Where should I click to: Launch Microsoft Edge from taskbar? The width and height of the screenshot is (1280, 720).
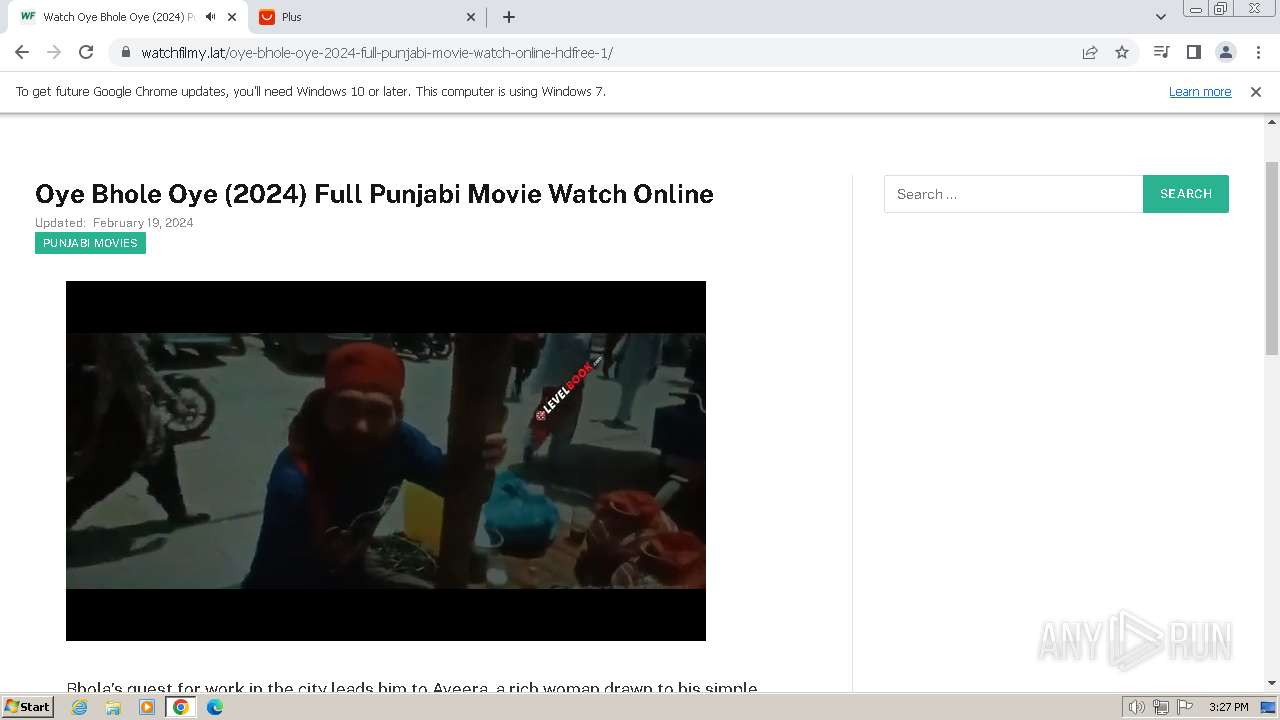coord(215,707)
